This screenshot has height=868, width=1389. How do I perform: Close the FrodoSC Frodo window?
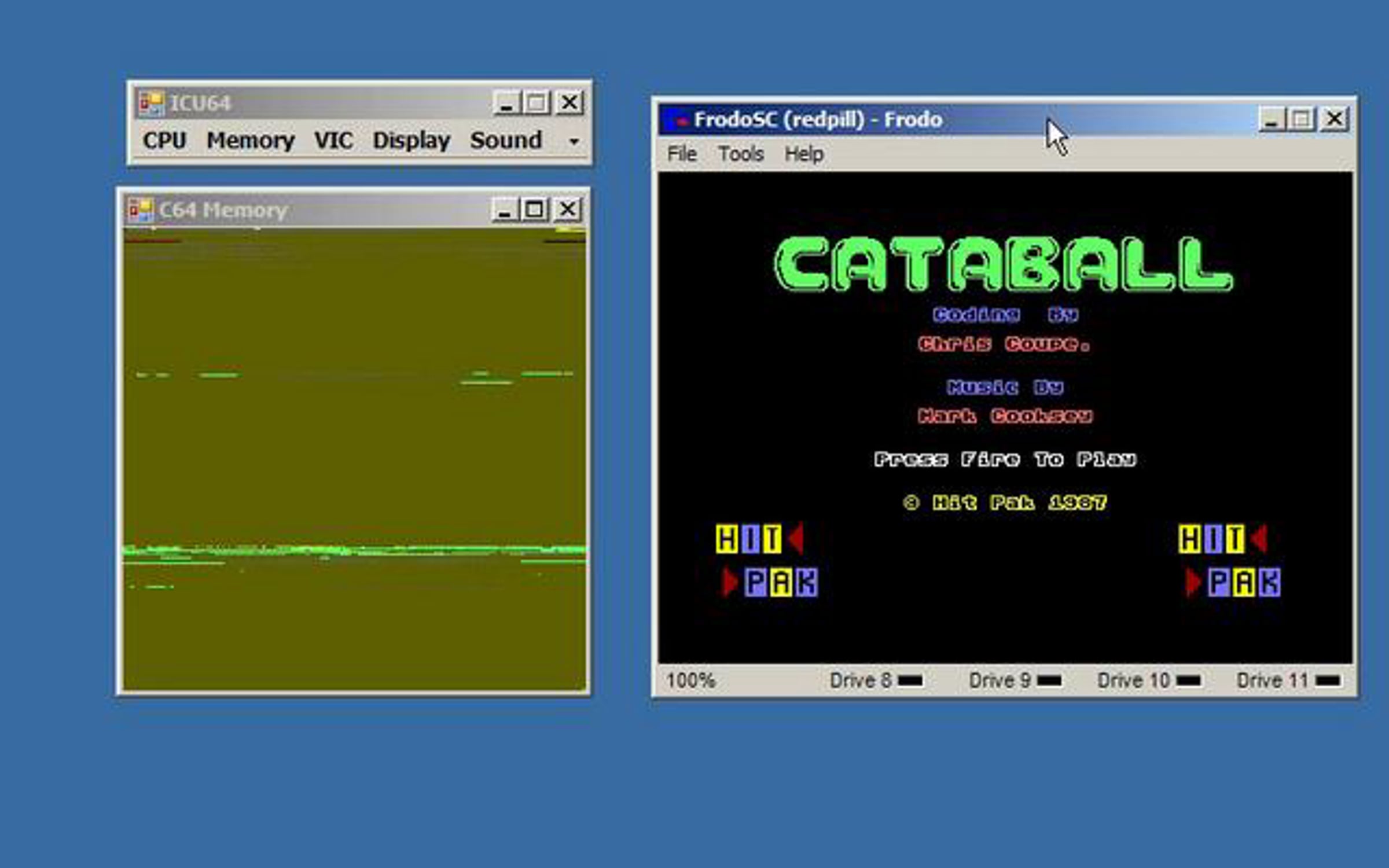pos(1334,119)
